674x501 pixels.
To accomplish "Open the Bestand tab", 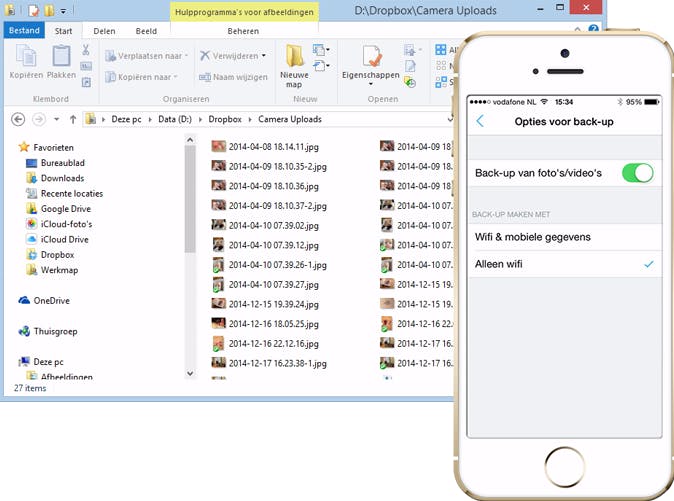I will (24, 31).
